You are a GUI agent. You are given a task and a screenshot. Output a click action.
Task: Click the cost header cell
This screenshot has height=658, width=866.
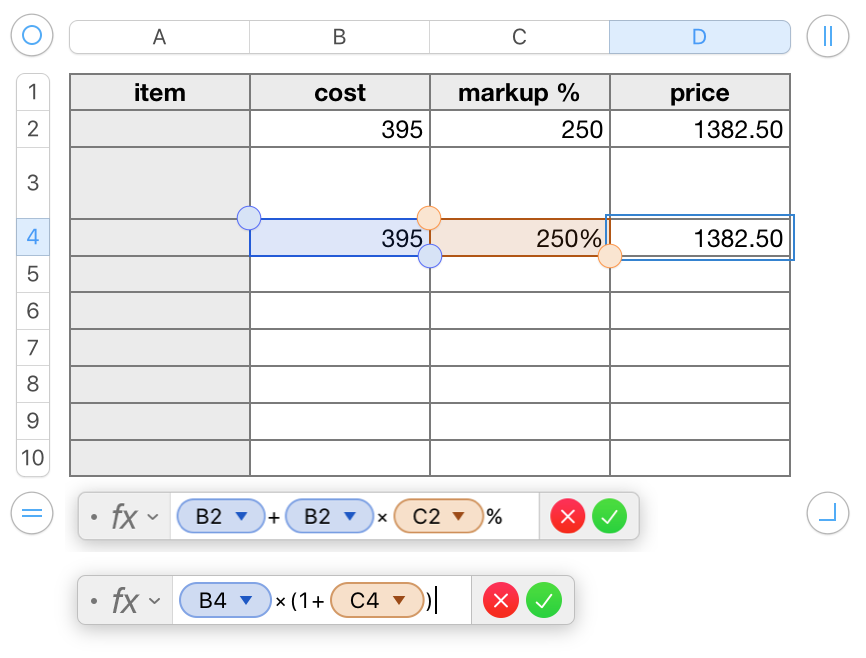(x=340, y=93)
